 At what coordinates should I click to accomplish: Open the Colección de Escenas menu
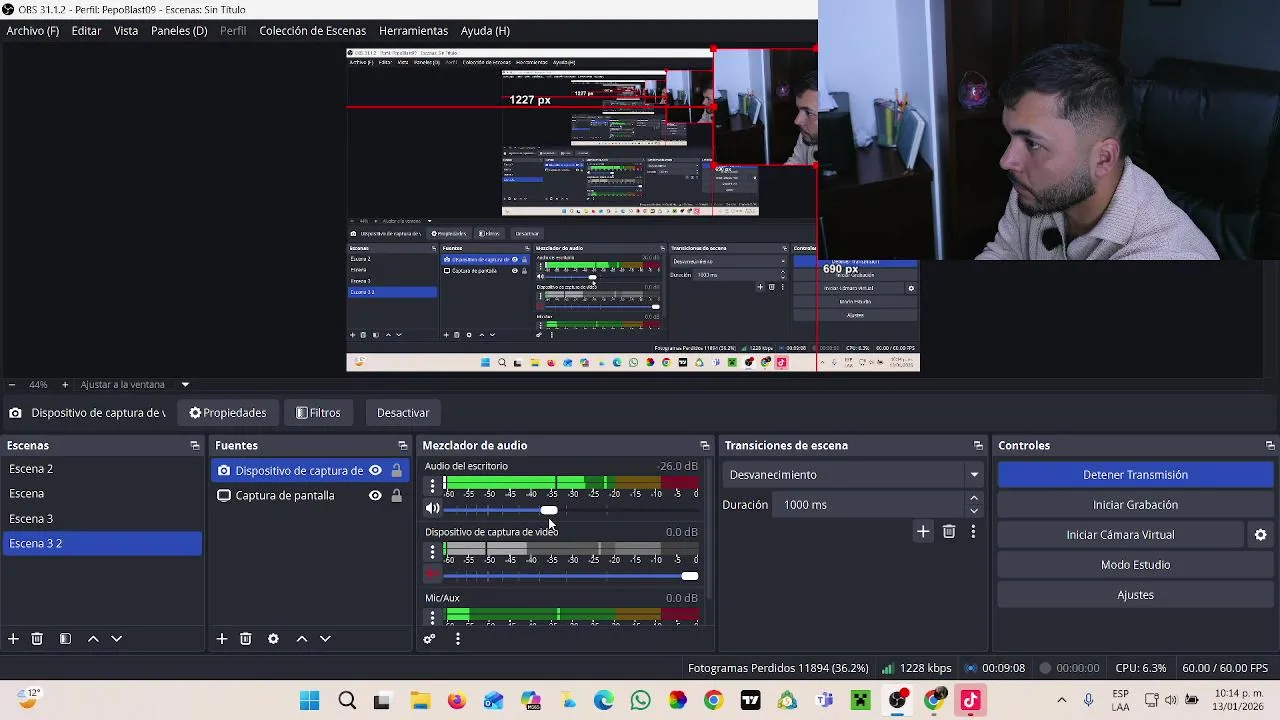tap(312, 31)
